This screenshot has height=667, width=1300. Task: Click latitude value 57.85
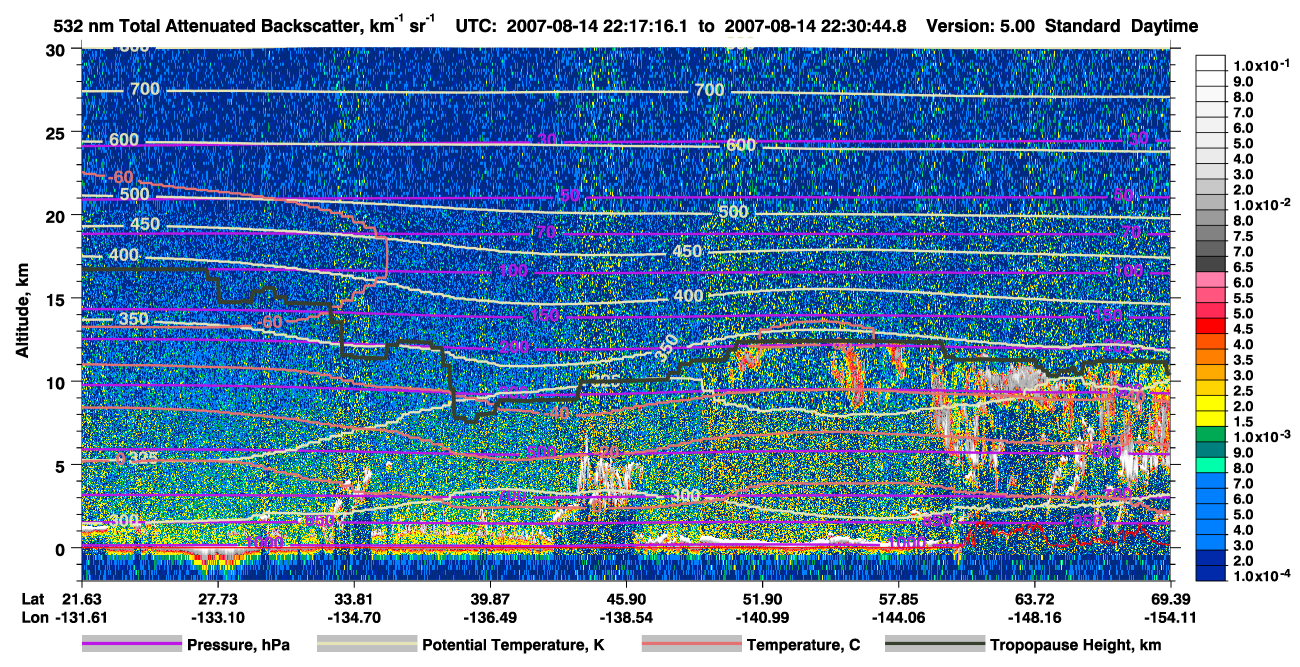[898, 597]
